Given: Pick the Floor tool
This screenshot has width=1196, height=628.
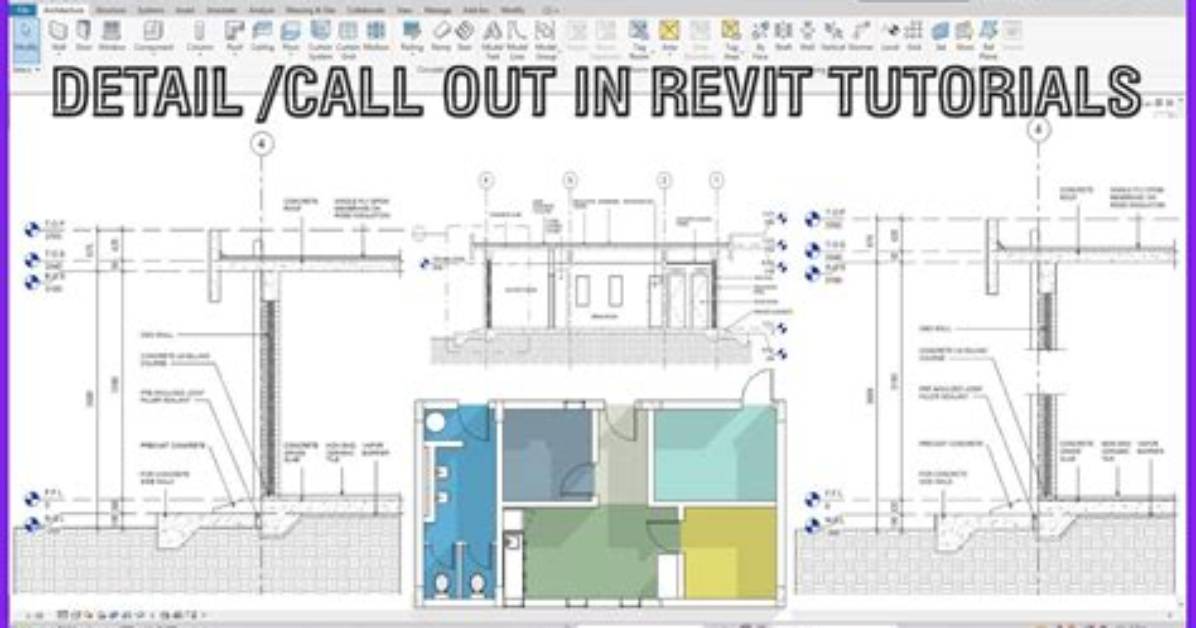Looking at the screenshot, I should (291, 35).
